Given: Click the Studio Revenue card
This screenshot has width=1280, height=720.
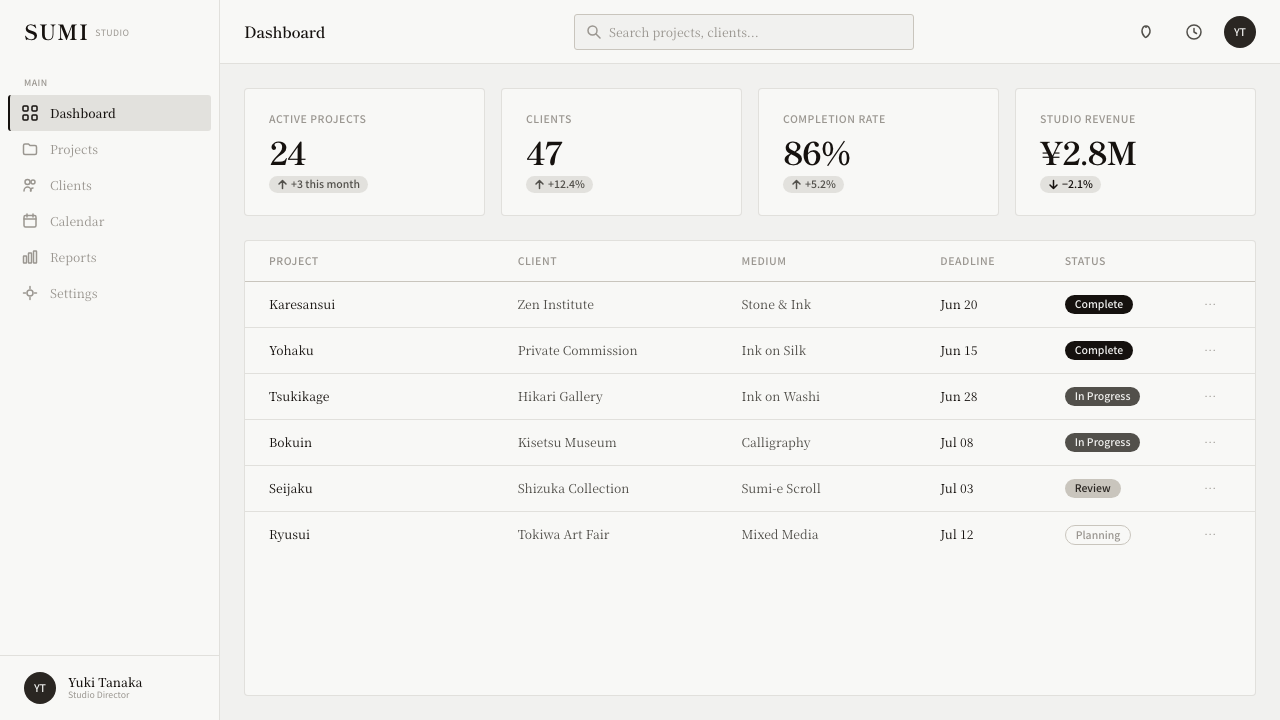Looking at the screenshot, I should 1135,152.
